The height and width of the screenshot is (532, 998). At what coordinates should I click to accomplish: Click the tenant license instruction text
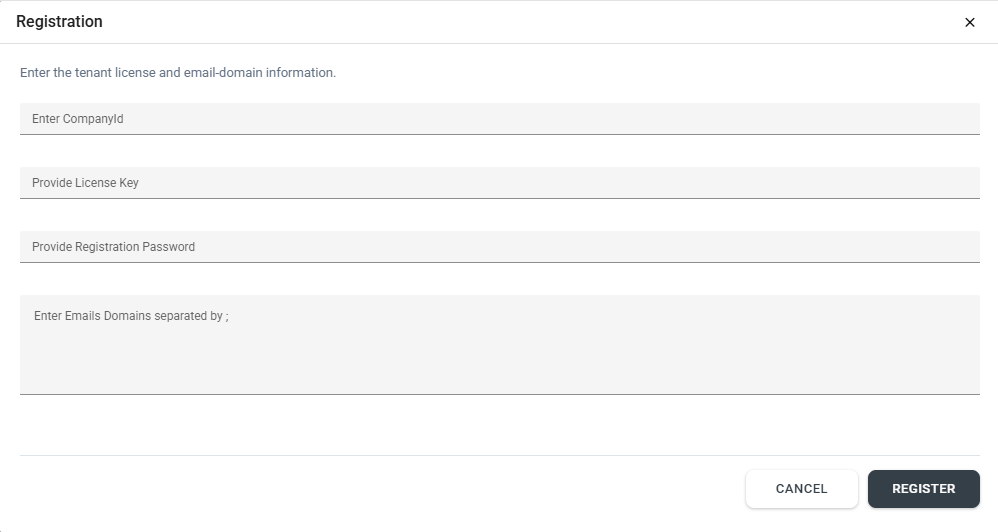[178, 73]
